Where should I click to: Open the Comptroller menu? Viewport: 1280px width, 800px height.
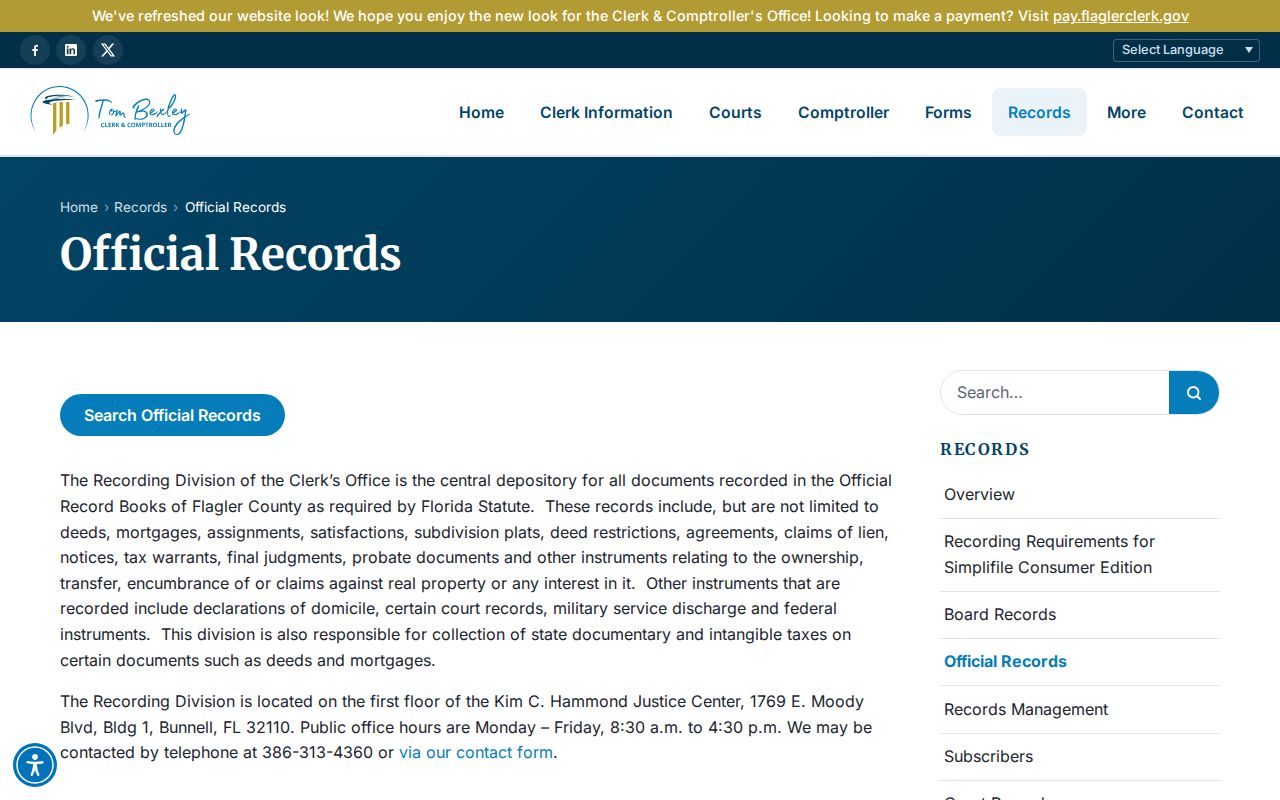click(x=843, y=112)
